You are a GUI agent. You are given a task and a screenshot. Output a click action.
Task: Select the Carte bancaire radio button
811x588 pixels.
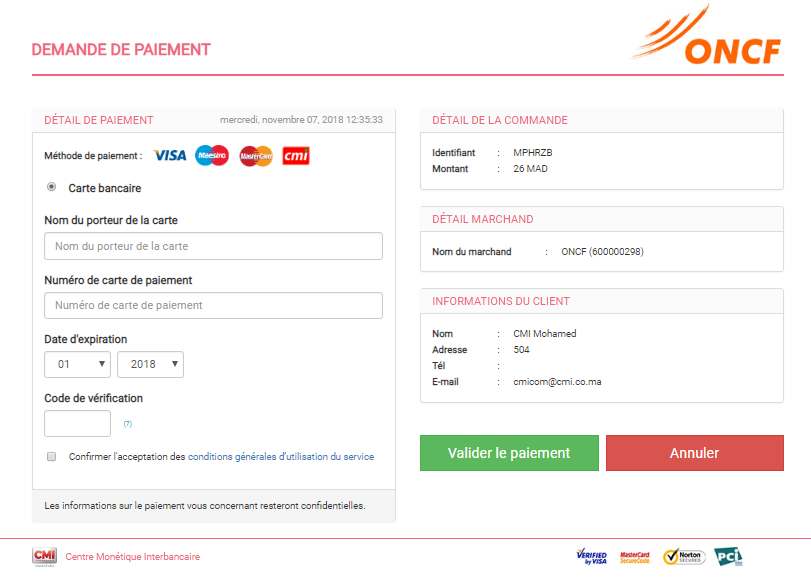click(x=51, y=187)
